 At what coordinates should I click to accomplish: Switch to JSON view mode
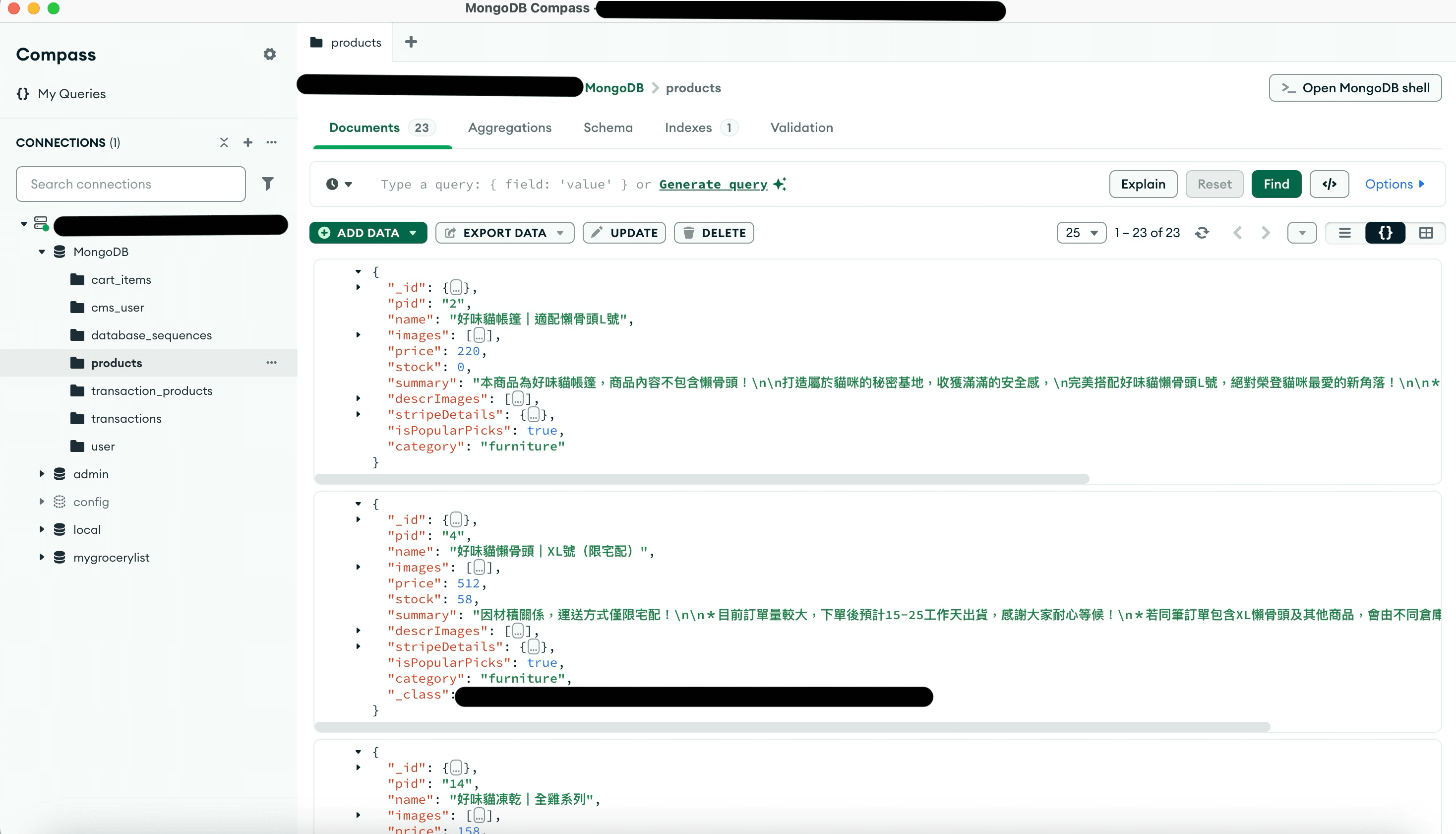coord(1385,233)
